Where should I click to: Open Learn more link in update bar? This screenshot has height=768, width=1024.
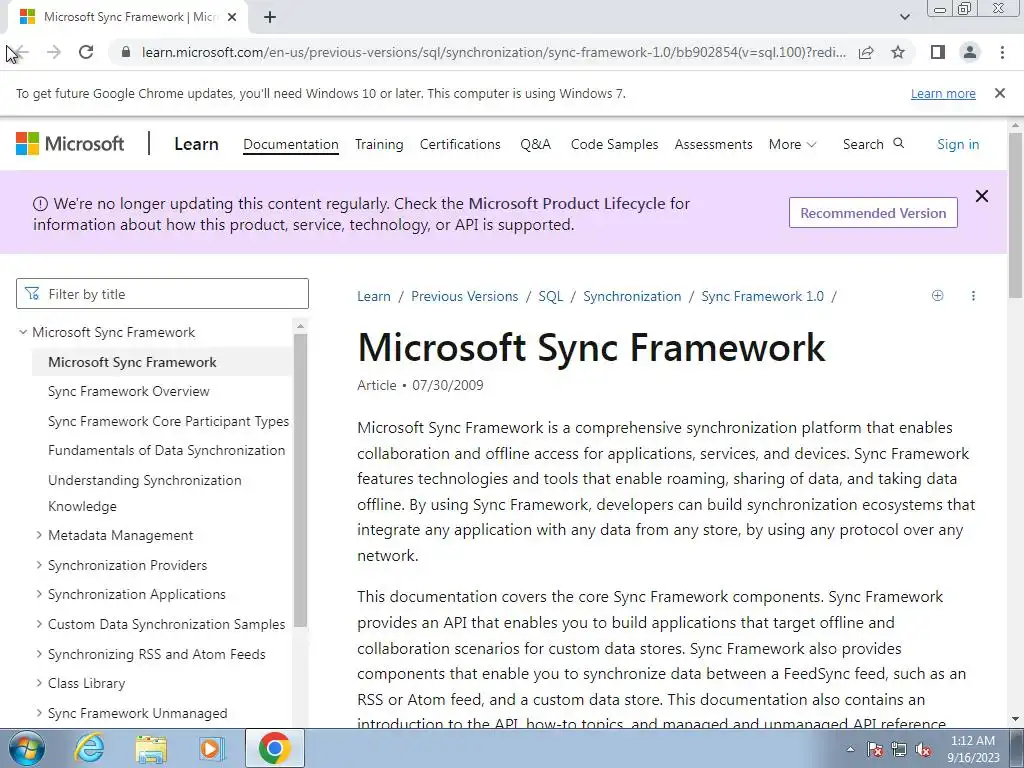pyautogui.click(x=943, y=93)
